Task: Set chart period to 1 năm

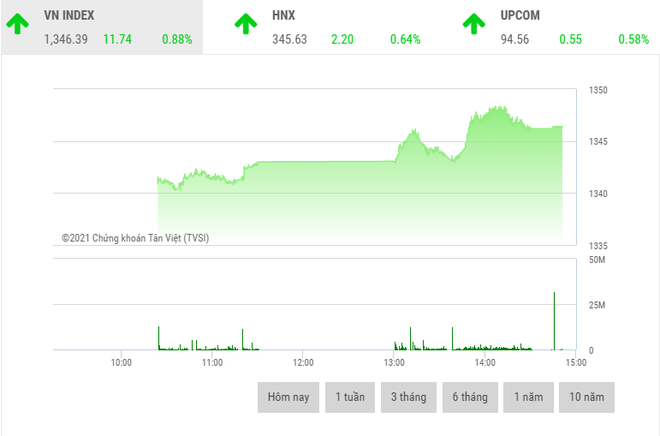Action: click(528, 397)
